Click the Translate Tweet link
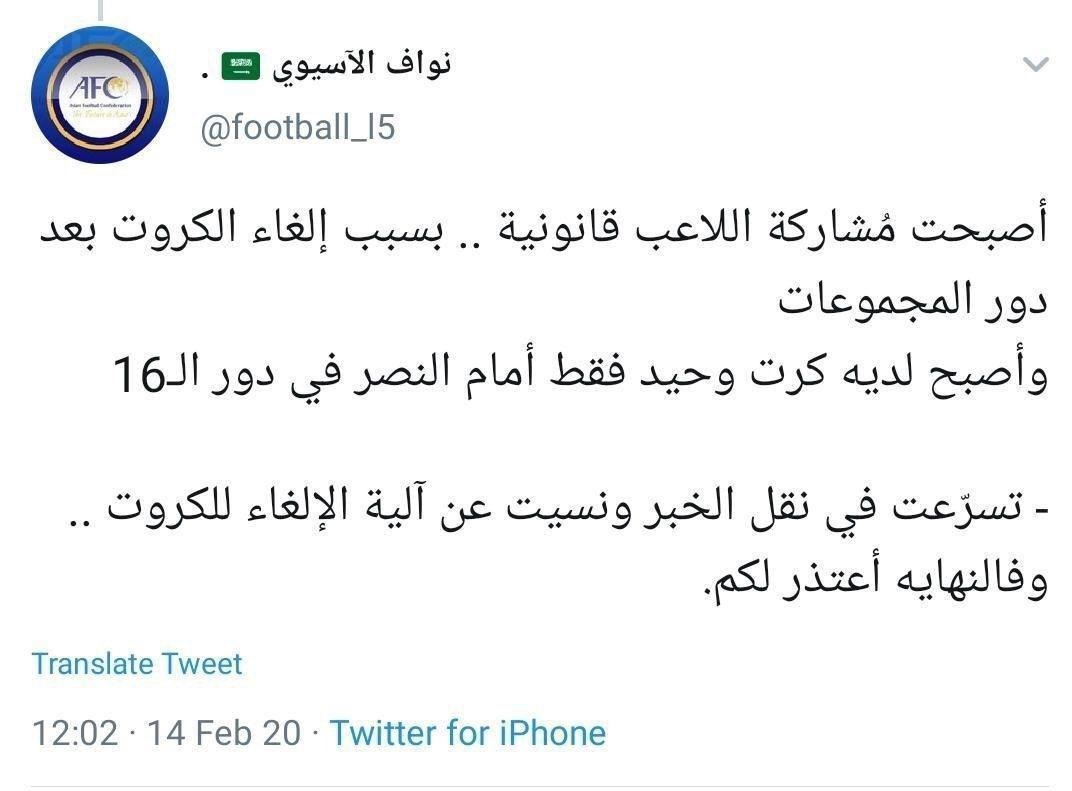The width and height of the screenshot is (1072, 791). tap(137, 664)
